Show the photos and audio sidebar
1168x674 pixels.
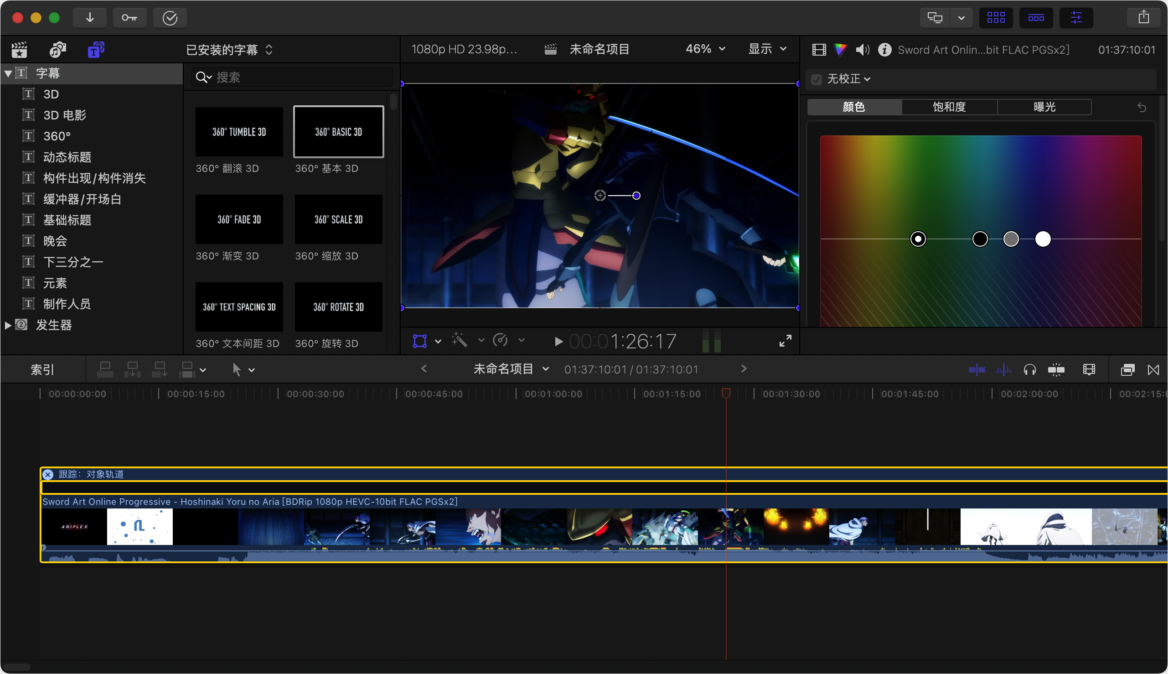[57, 49]
